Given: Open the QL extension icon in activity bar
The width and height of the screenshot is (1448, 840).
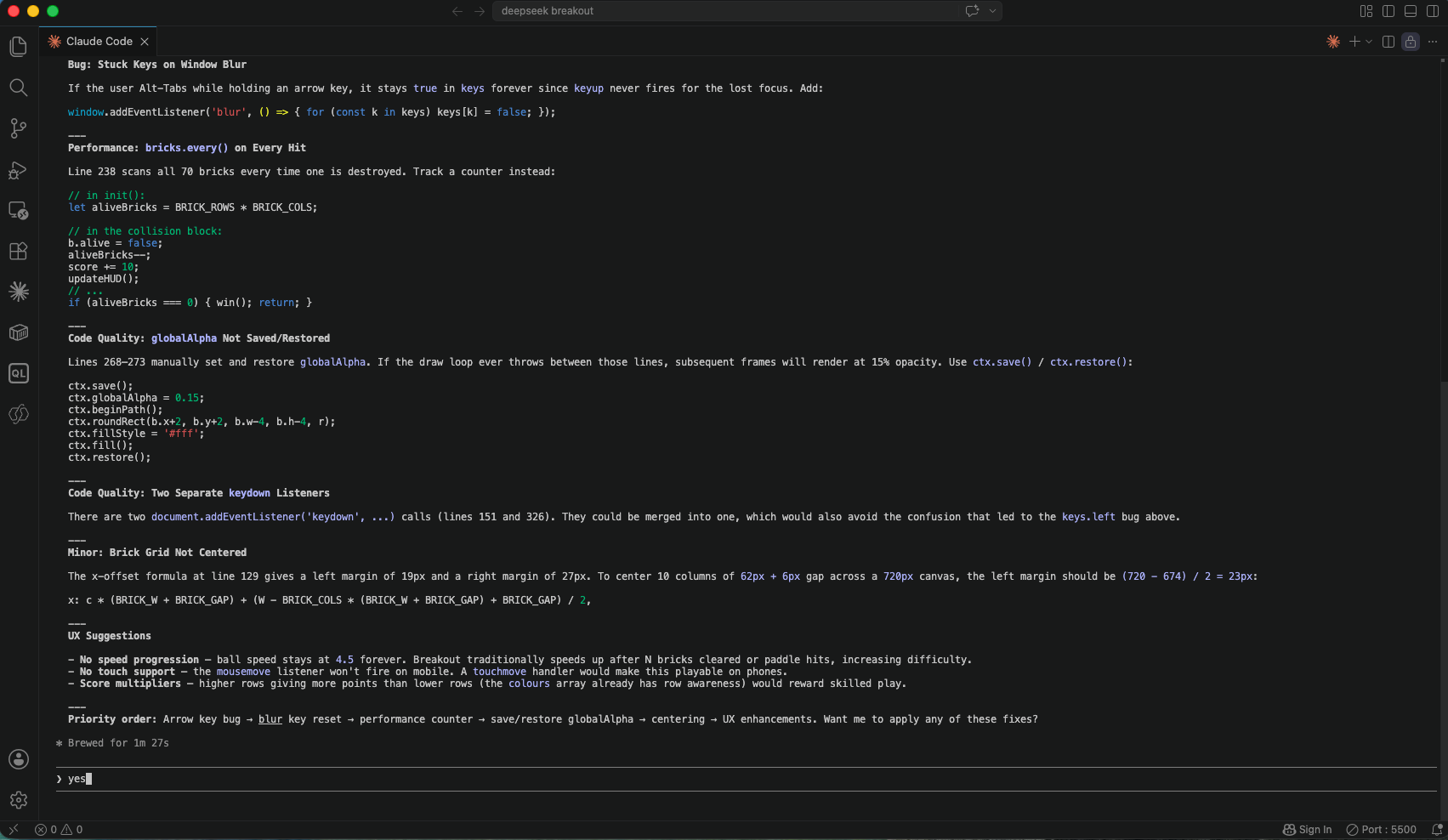Looking at the screenshot, I should tap(18, 373).
